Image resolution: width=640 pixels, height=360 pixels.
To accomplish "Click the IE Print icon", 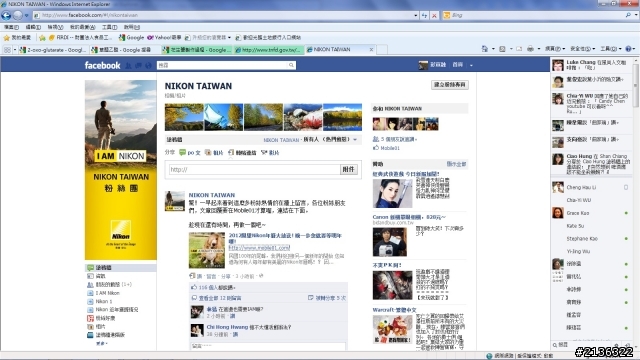I will pos(530,49).
